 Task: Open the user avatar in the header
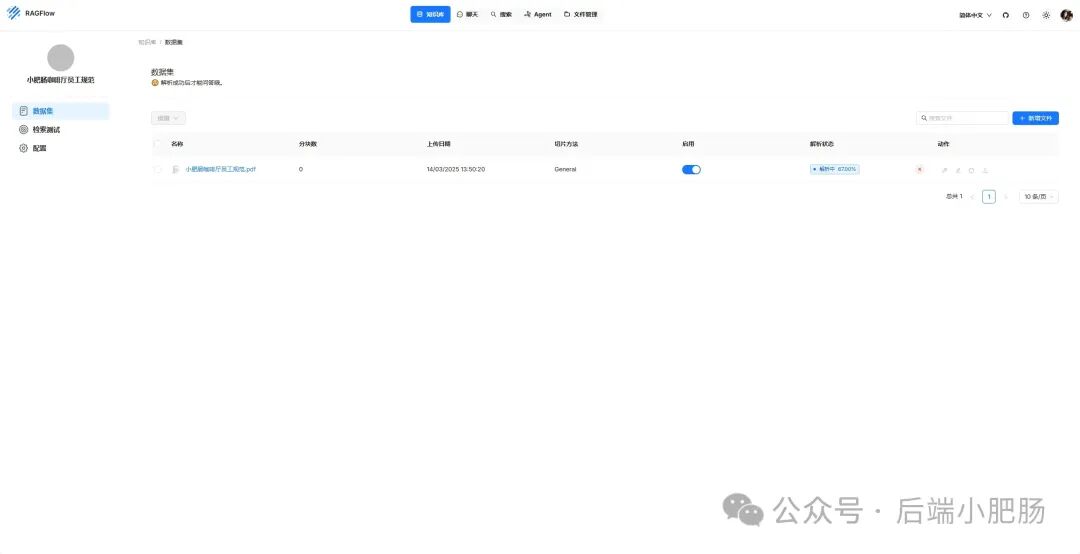1066,14
